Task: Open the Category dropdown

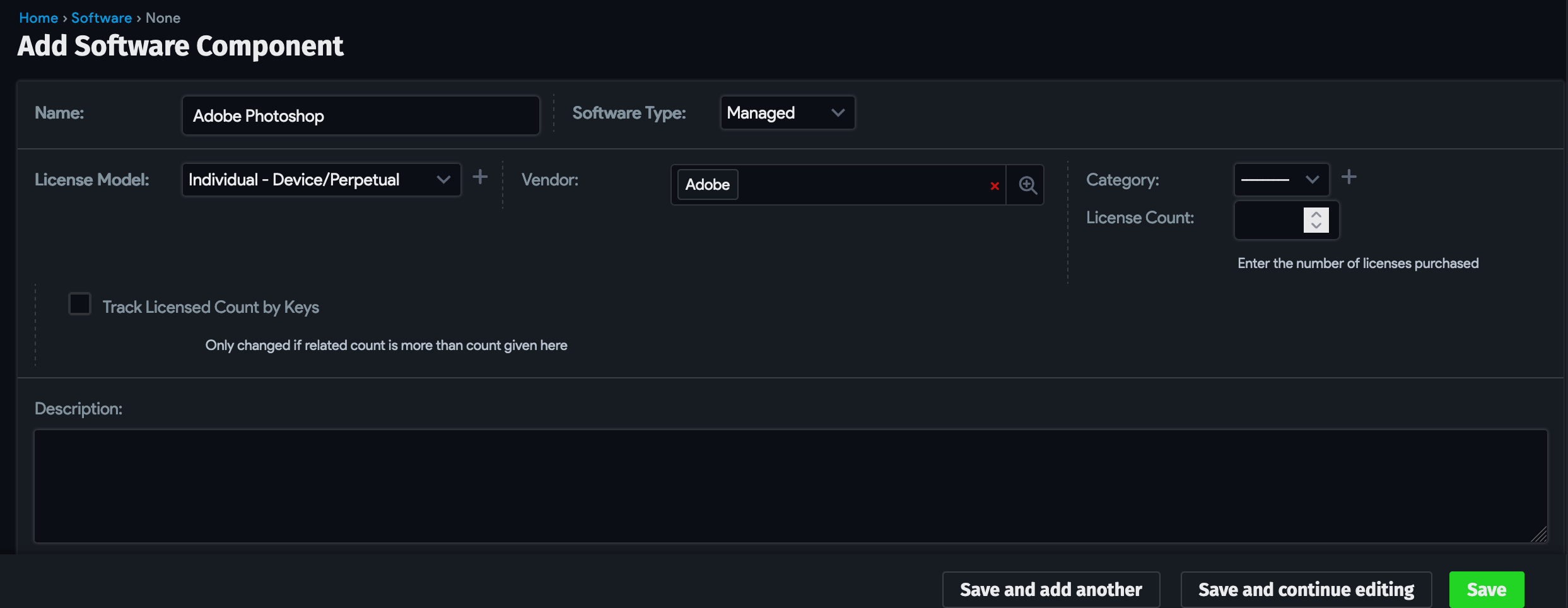Action: 1281,180
